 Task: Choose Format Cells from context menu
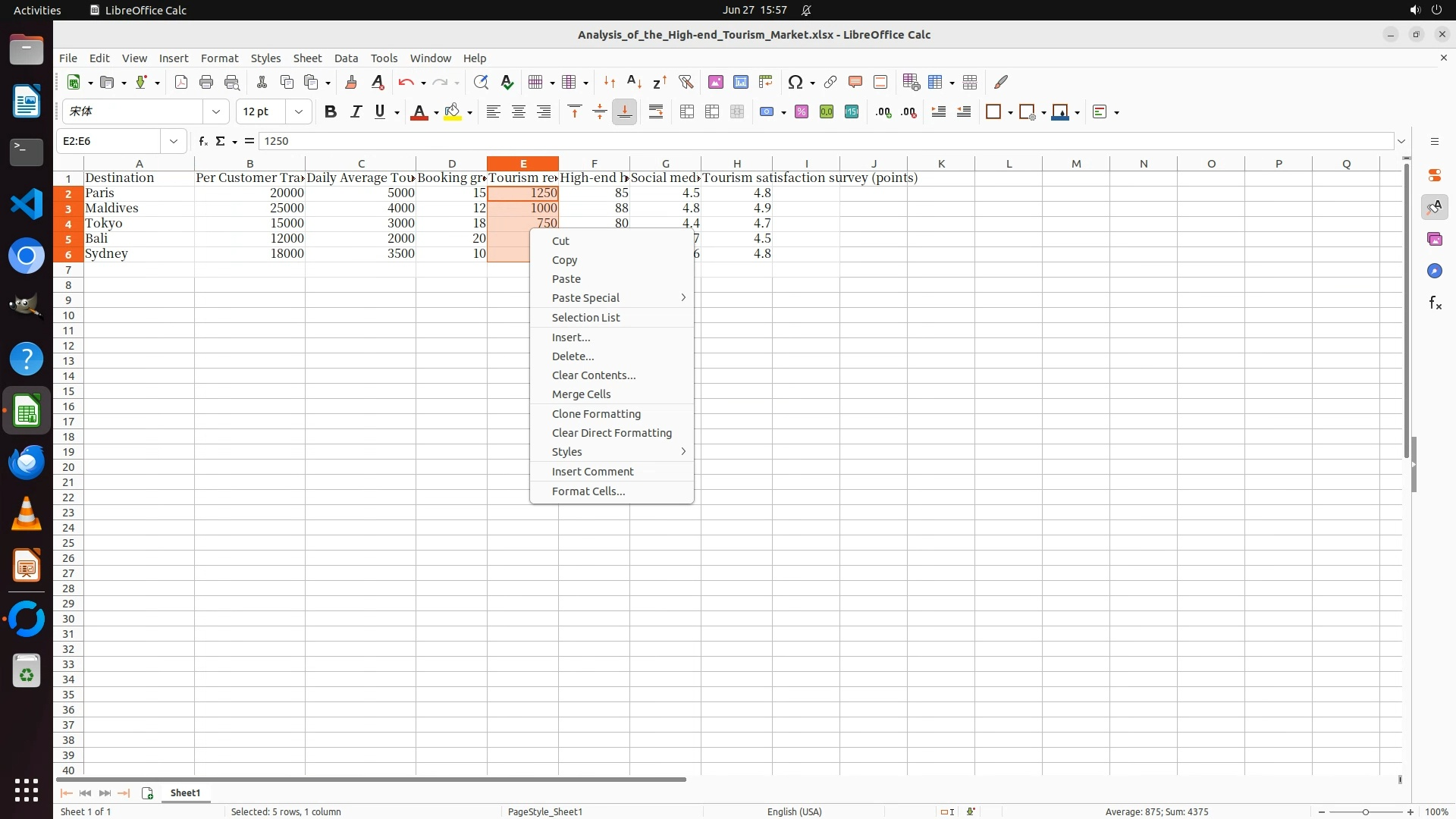click(588, 491)
